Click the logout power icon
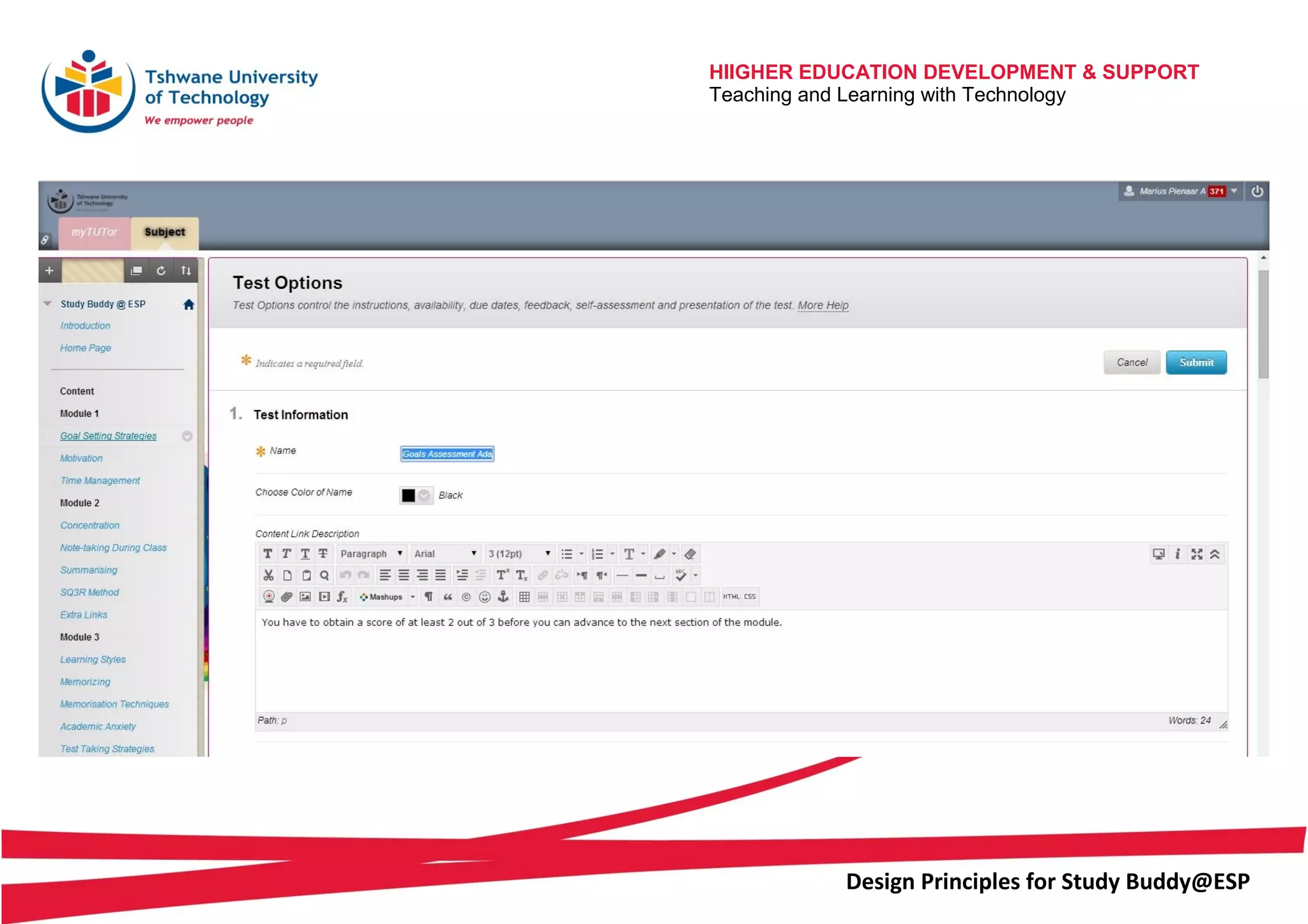The image size is (1308, 924). click(x=1257, y=191)
